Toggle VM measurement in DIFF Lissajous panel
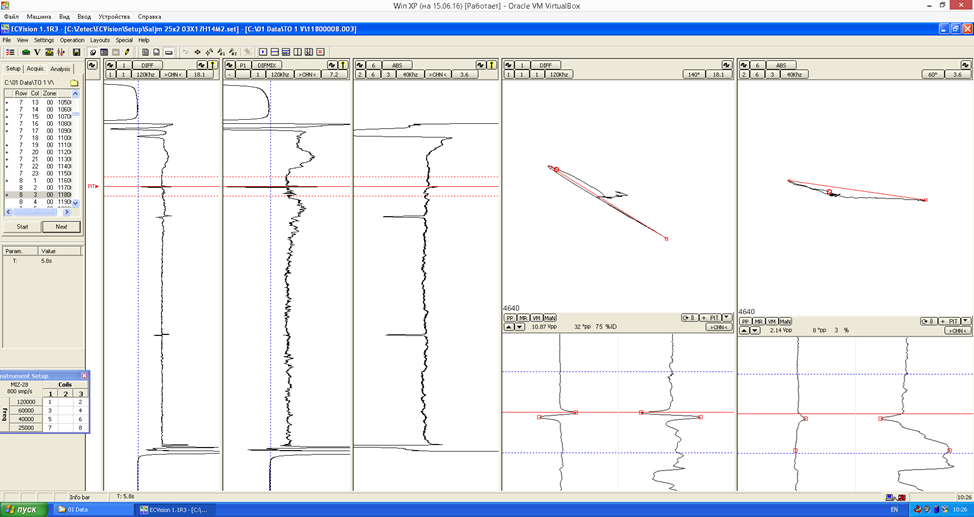Screen dimensions: 974x517 coord(536,318)
